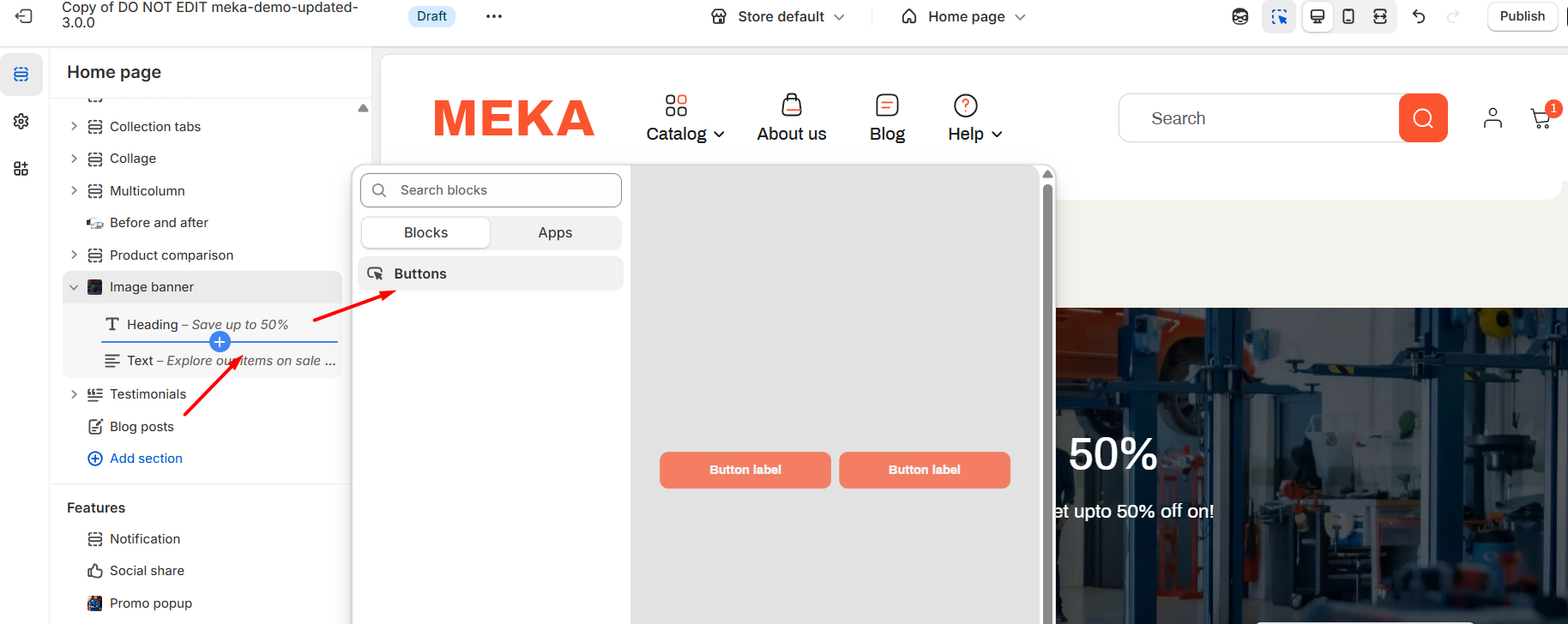1568x624 pixels.
Task: Select the Blog posts section
Action: [202, 427]
